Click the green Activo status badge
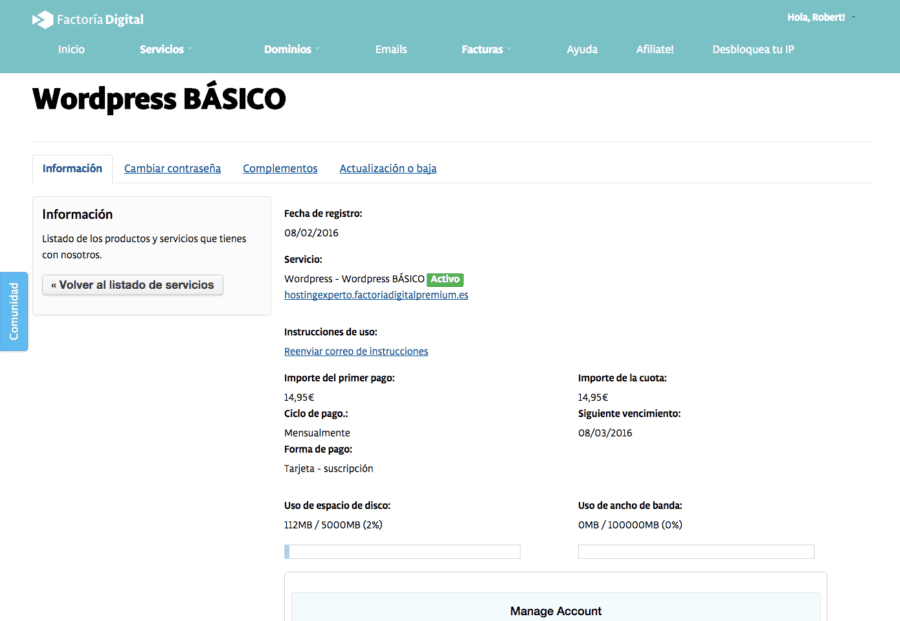The height and width of the screenshot is (621, 900). (x=445, y=279)
